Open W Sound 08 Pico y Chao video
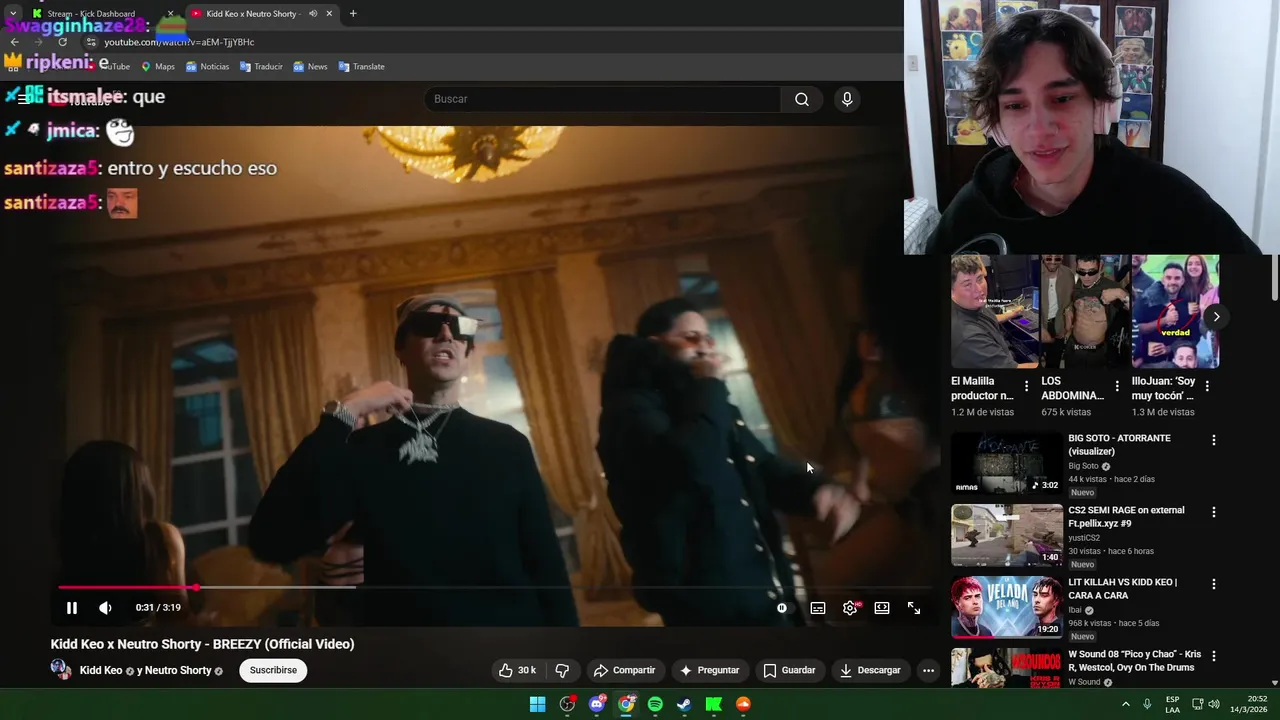The height and width of the screenshot is (720, 1280). [1135, 661]
